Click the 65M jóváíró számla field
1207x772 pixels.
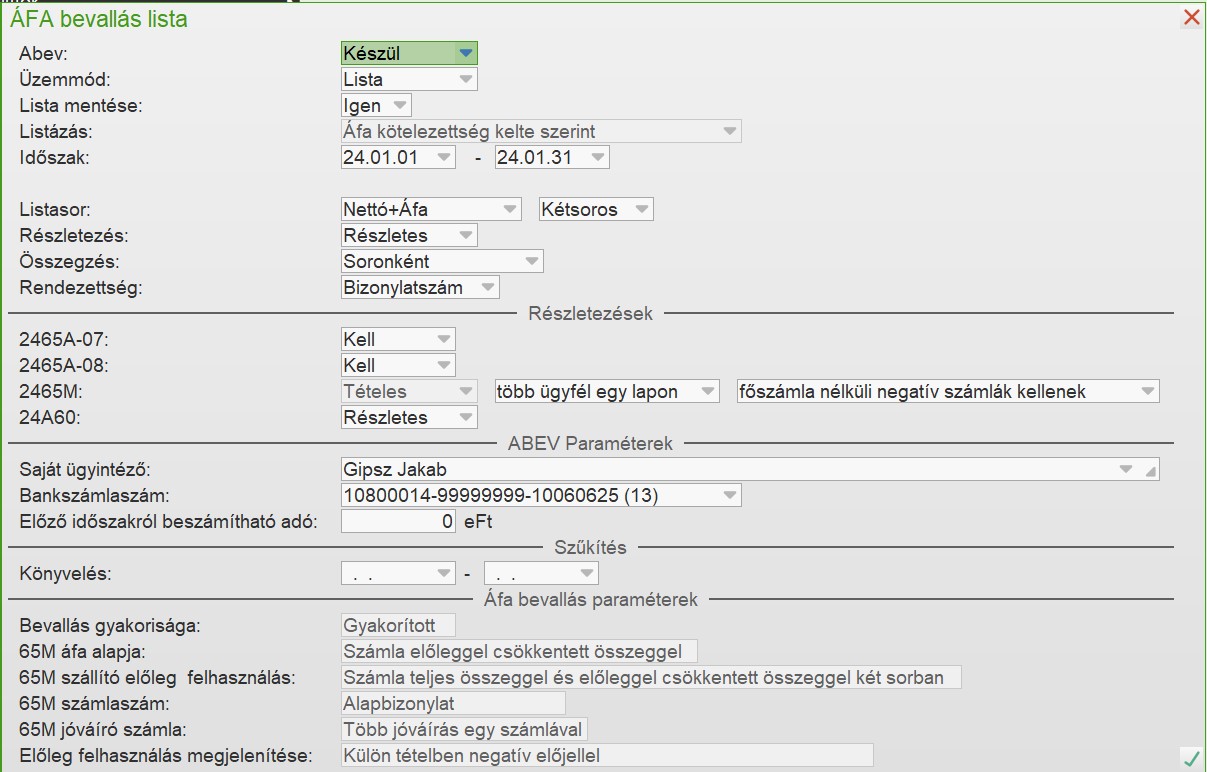[x=464, y=729]
